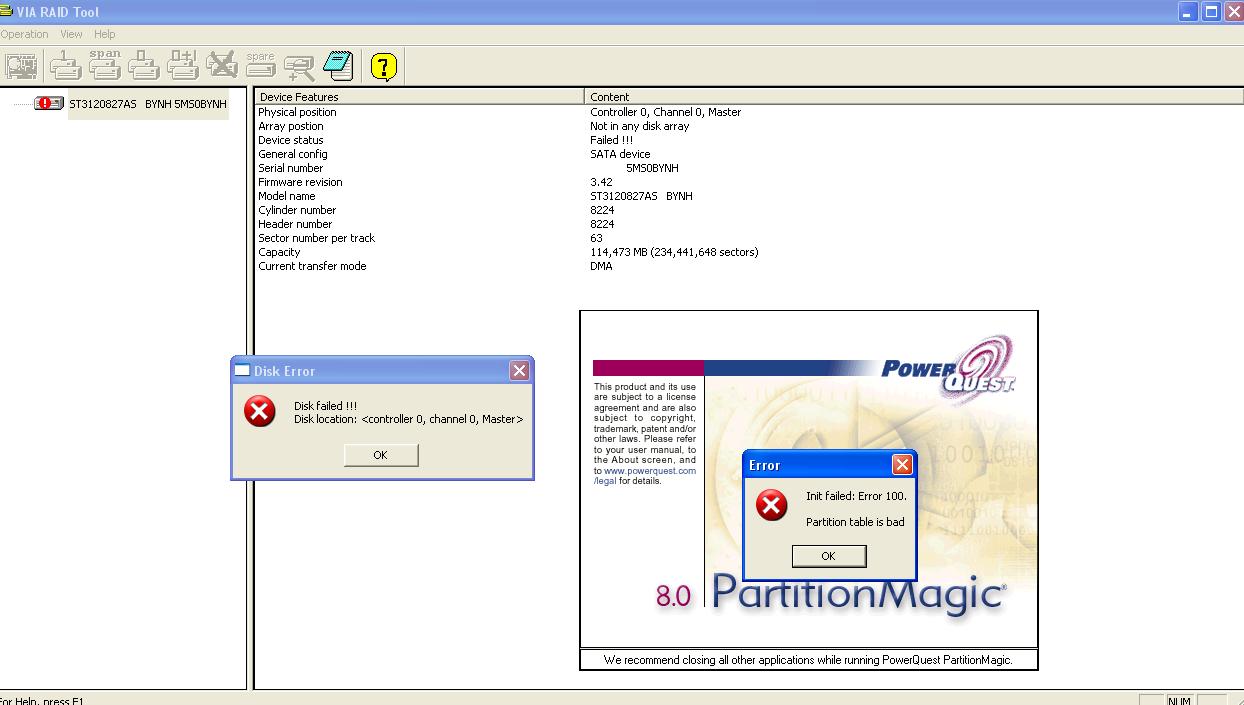Click the Serial number row label
The image size is (1244, 705).
click(x=291, y=168)
